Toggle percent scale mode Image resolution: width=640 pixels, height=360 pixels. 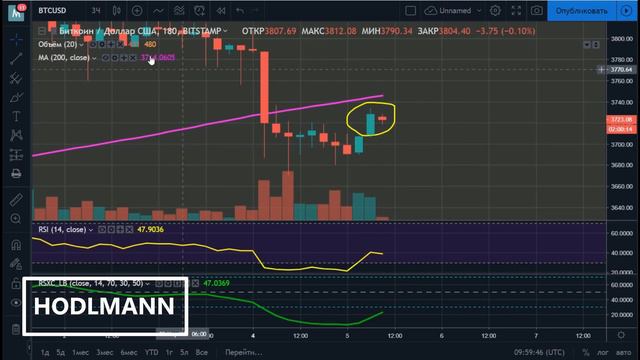pyautogui.click(x=586, y=352)
